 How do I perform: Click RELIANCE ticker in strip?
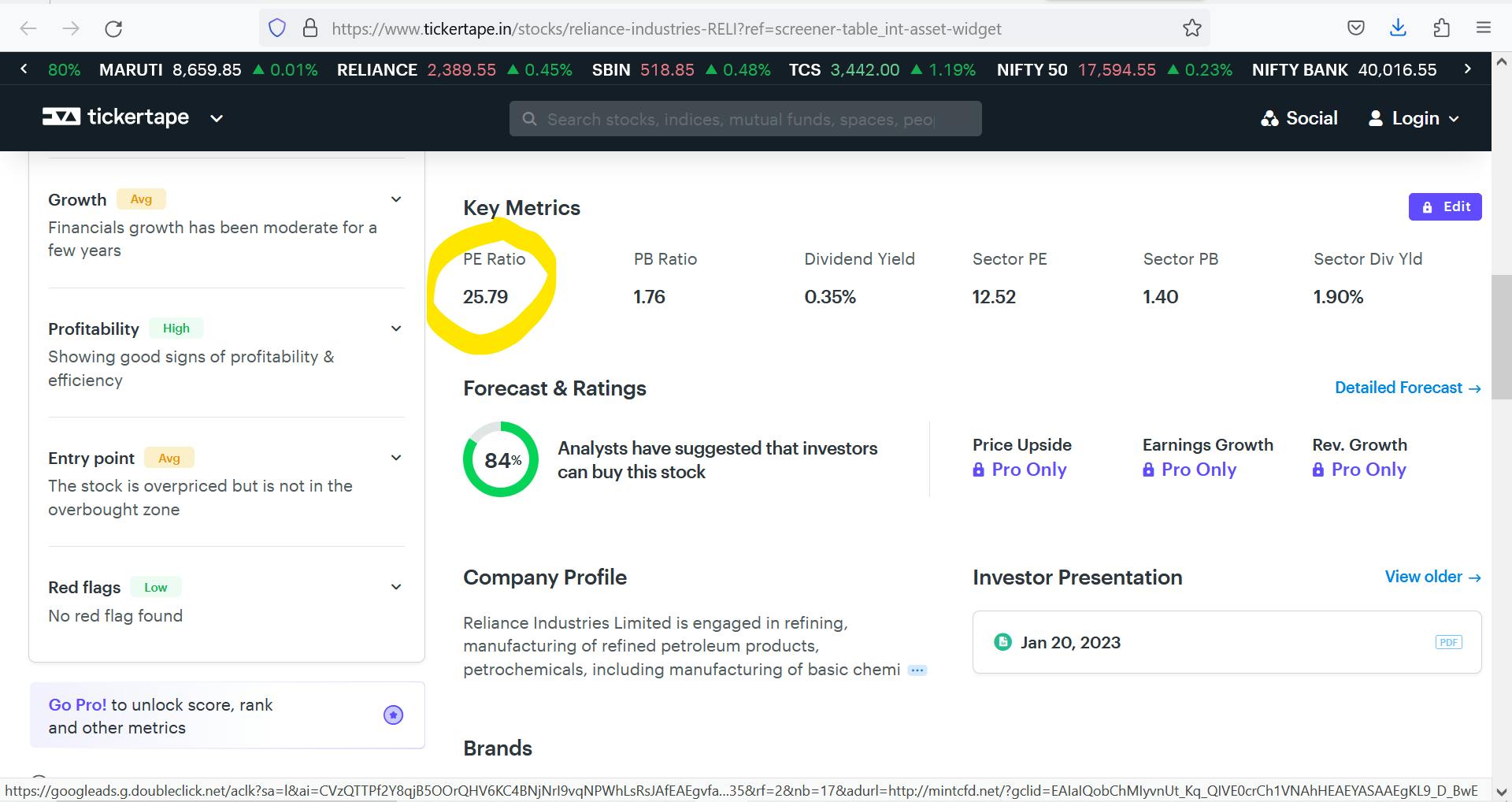point(454,69)
